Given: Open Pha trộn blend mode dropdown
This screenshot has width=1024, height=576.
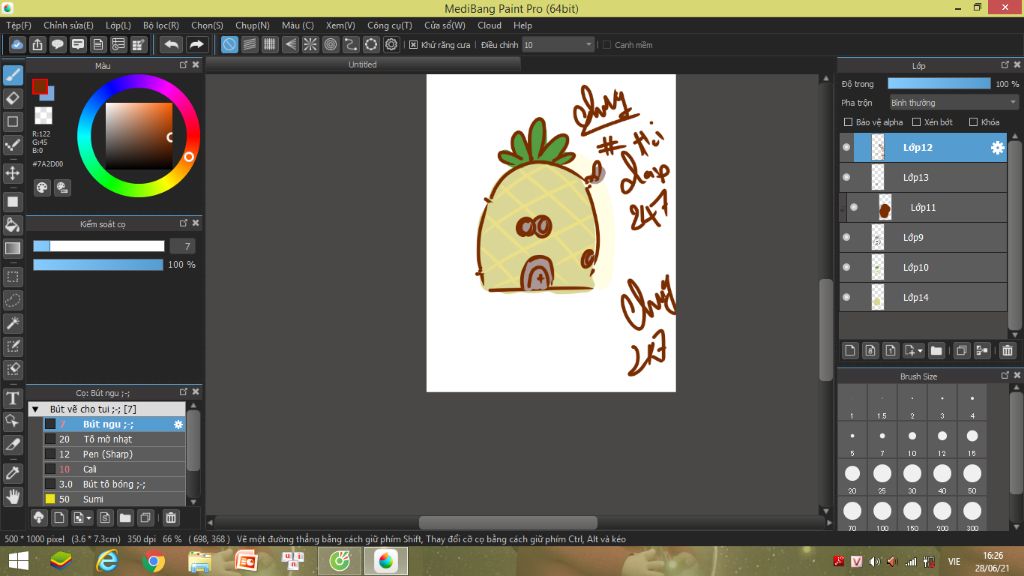Looking at the screenshot, I should pos(953,103).
